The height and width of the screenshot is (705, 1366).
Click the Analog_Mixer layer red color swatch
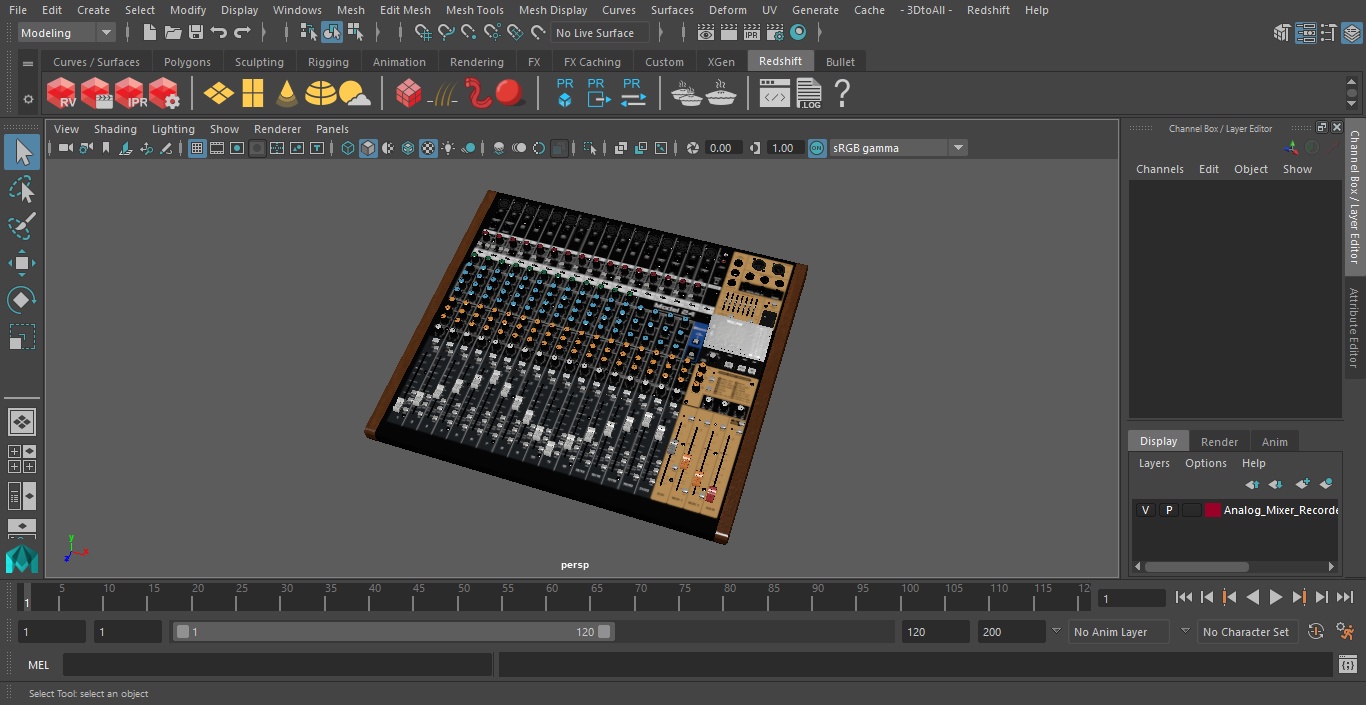coord(1213,510)
